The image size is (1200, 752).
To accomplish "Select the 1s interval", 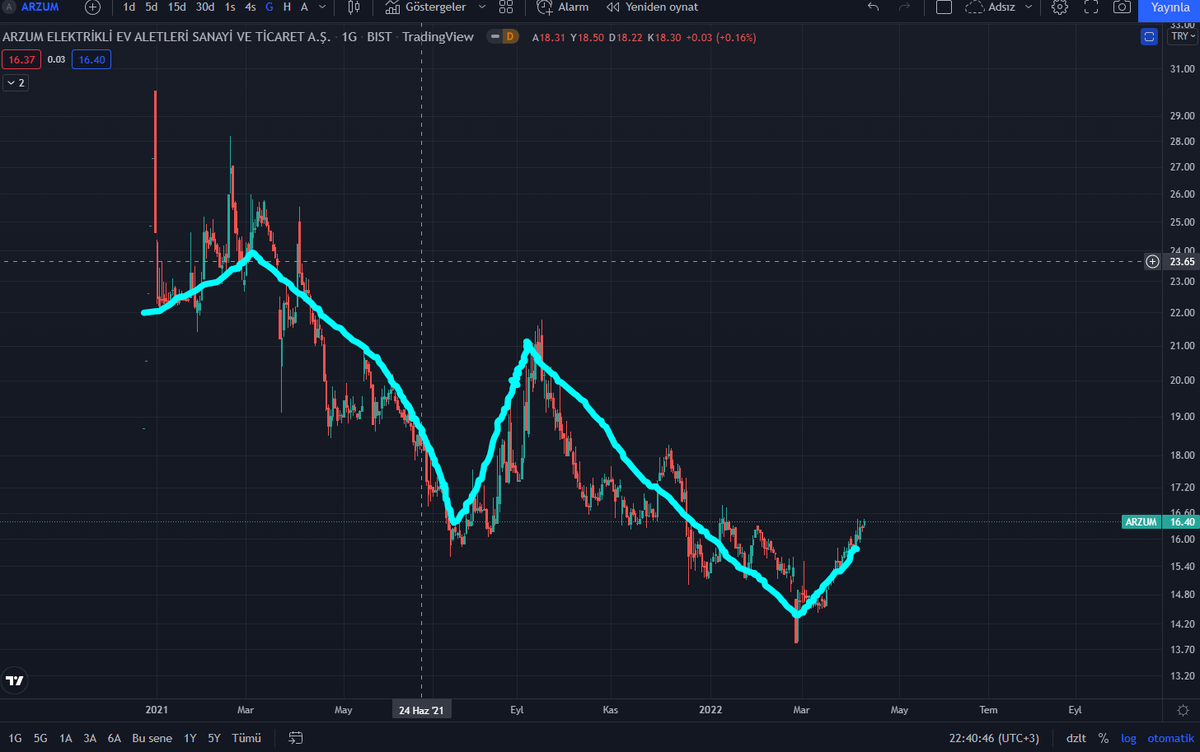I will pyautogui.click(x=230, y=7).
